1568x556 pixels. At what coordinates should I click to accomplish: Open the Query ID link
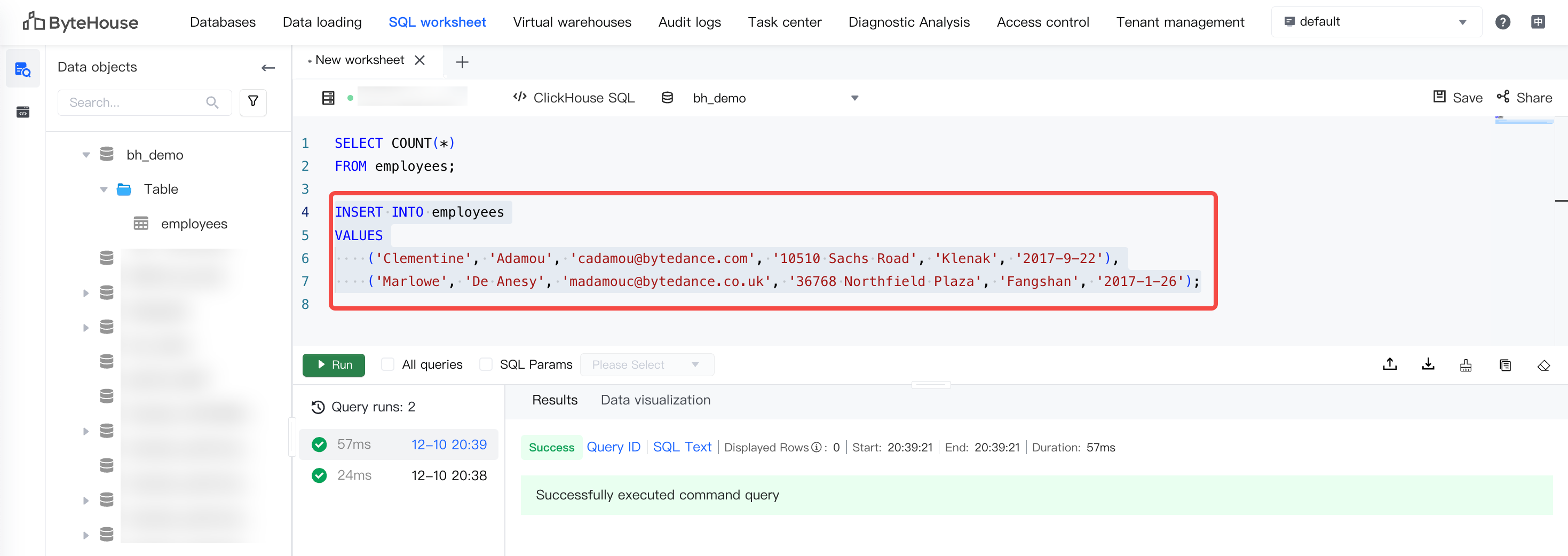pos(613,447)
